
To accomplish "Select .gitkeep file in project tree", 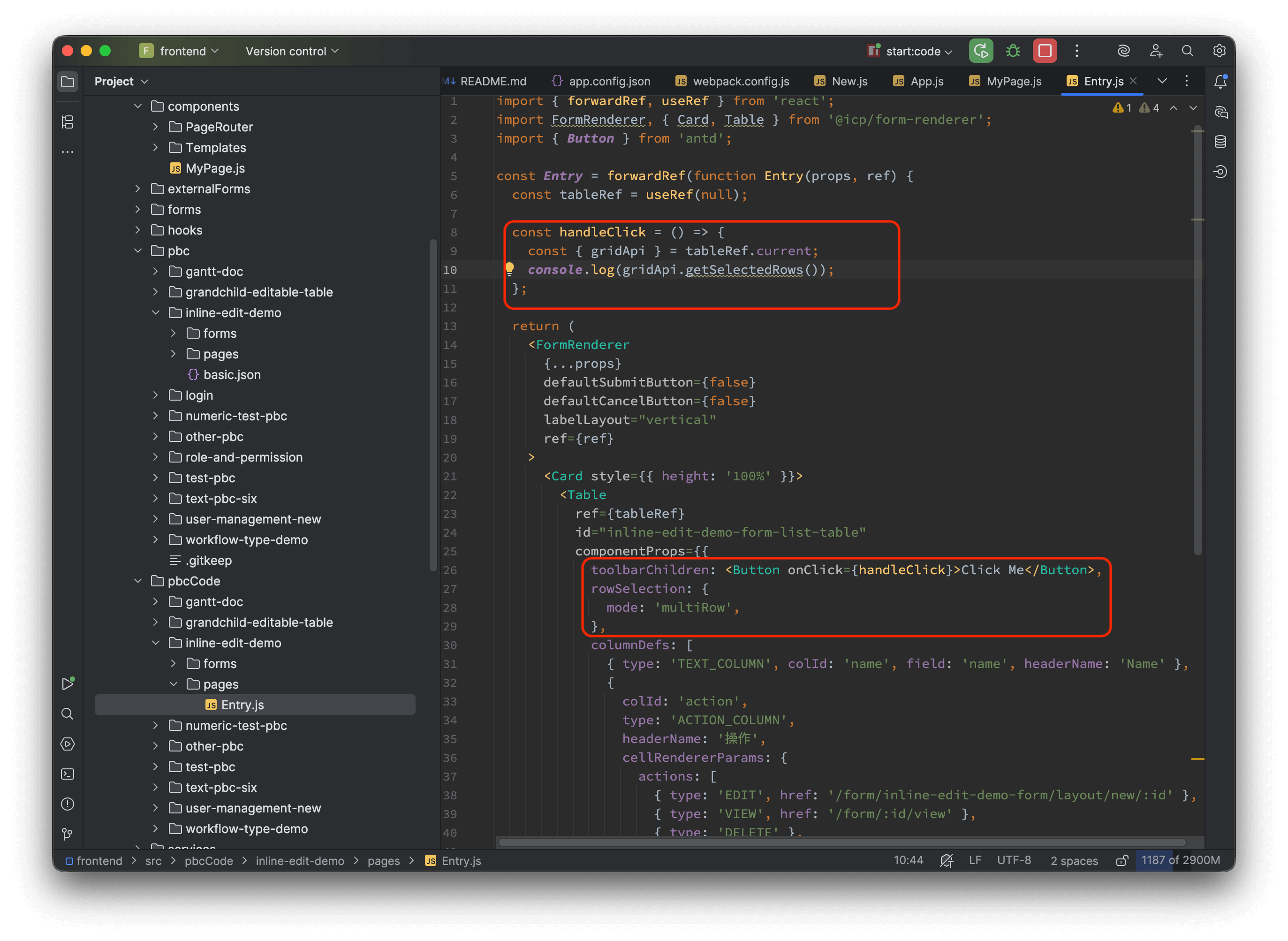I will [200, 561].
